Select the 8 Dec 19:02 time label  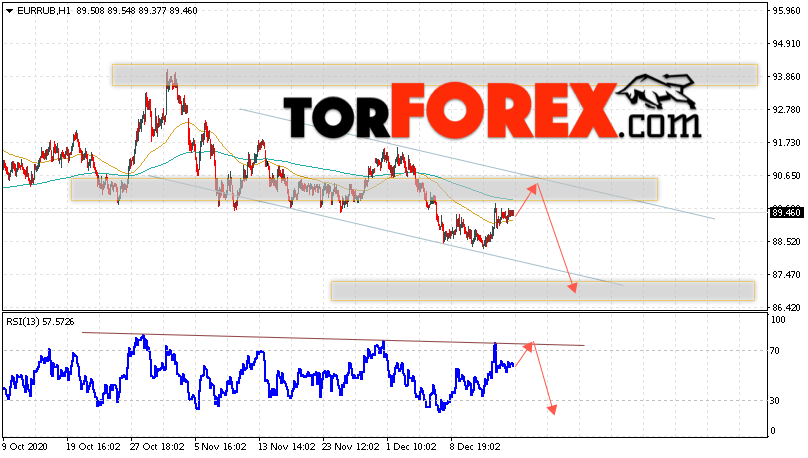[475, 447]
